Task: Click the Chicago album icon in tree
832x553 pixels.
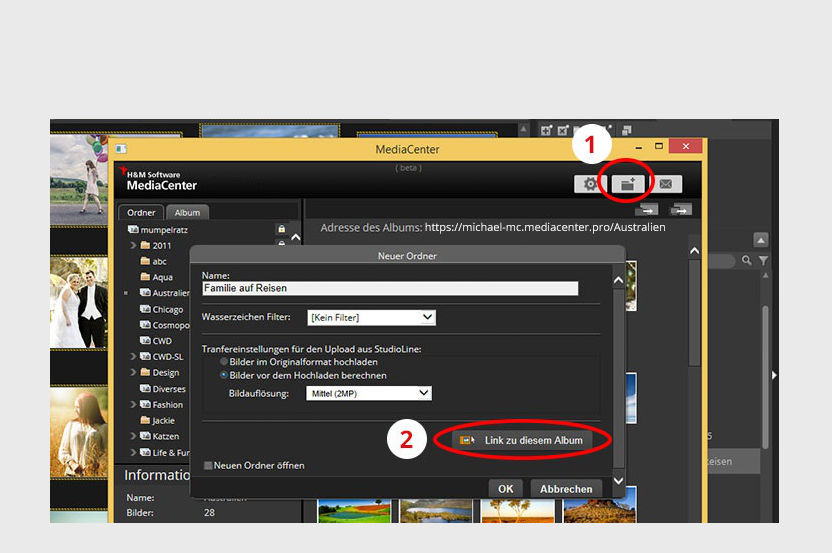Action: 145,309
